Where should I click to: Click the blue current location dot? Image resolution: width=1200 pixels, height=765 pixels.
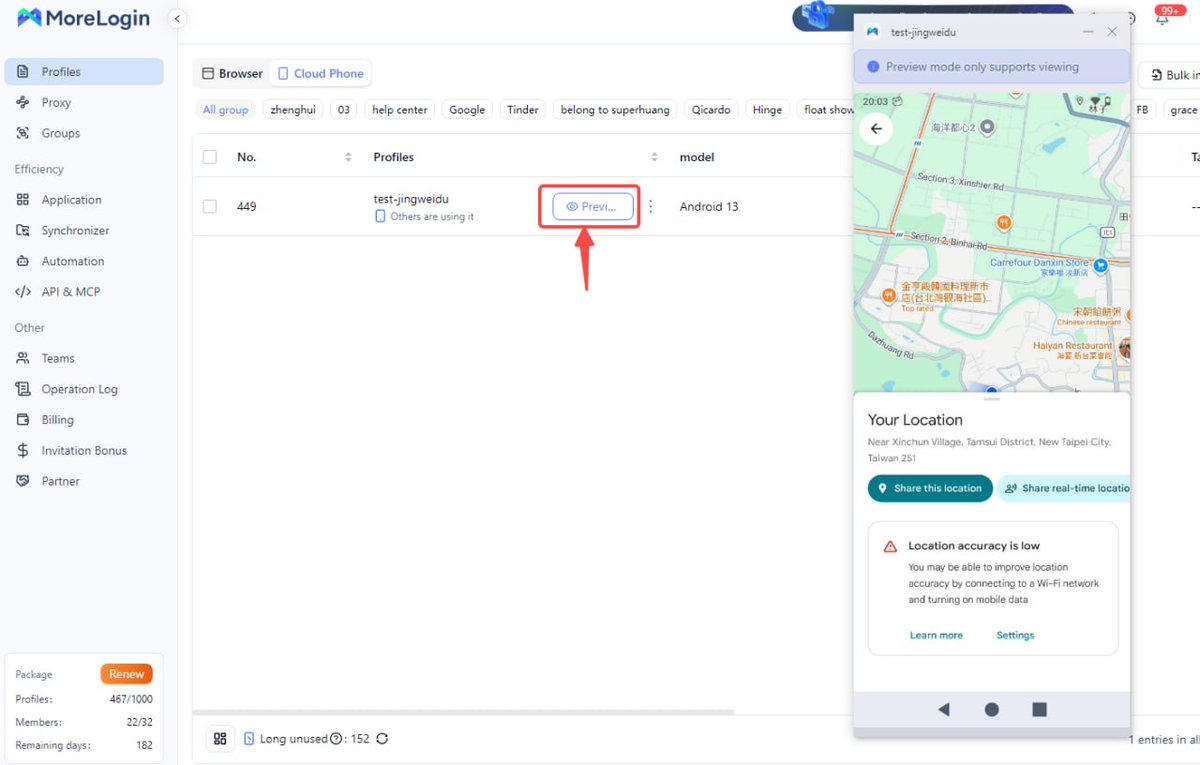tap(991, 389)
